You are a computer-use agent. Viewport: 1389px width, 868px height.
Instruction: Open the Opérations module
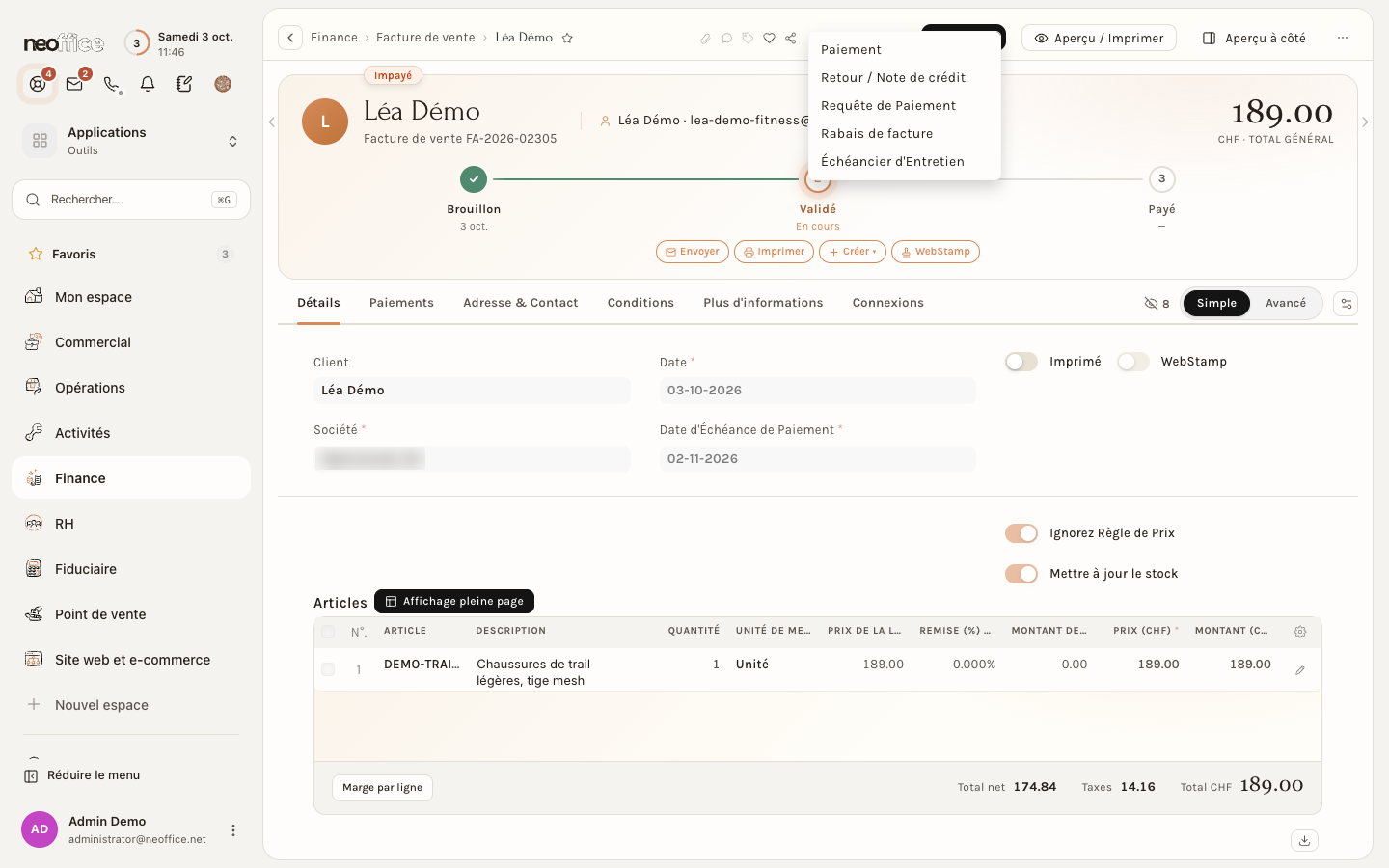pos(131,388)
